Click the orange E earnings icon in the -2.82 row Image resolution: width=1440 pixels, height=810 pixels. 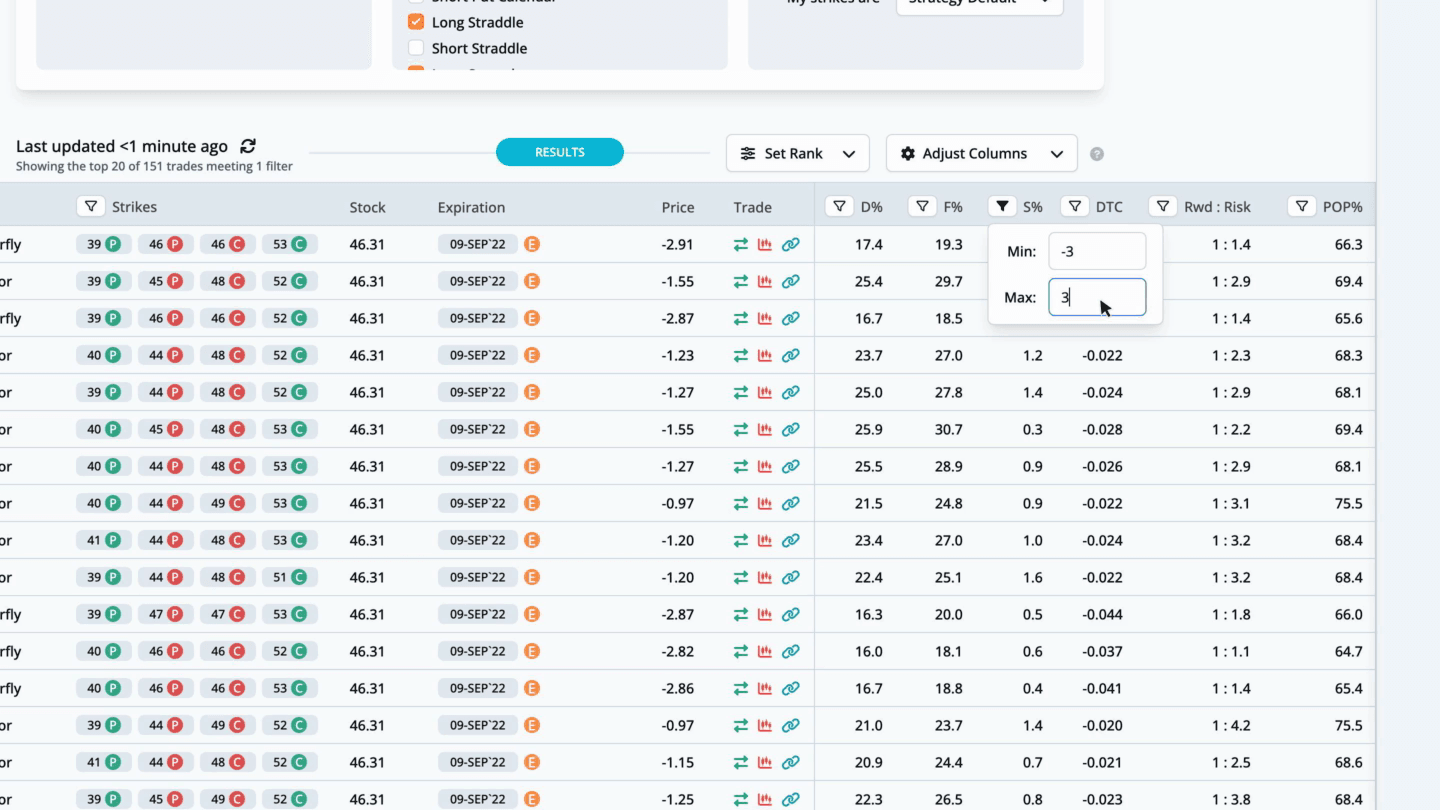point(532,651)
